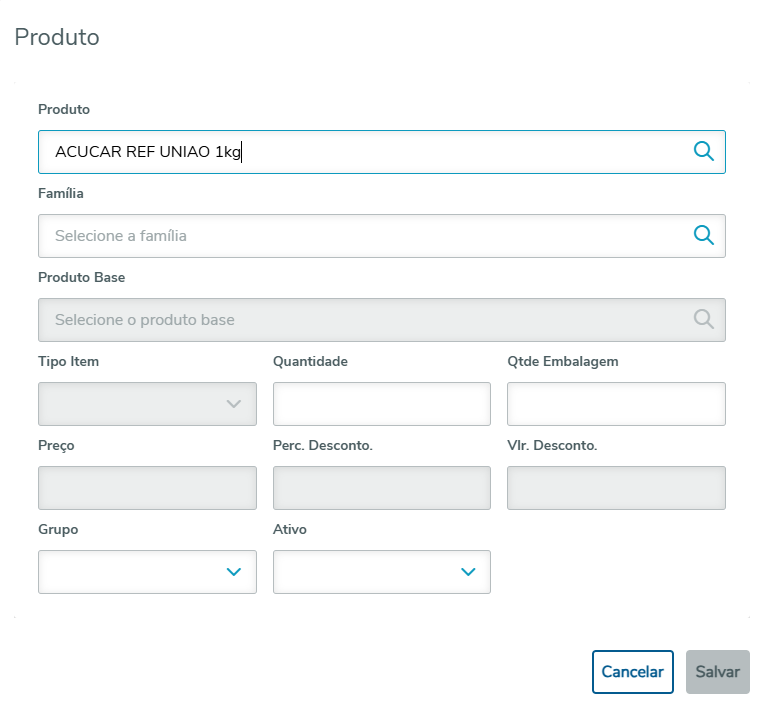
Task: Focus the Produto text field containing ACUCAR REF UNIAO
Action: point(360,152)
